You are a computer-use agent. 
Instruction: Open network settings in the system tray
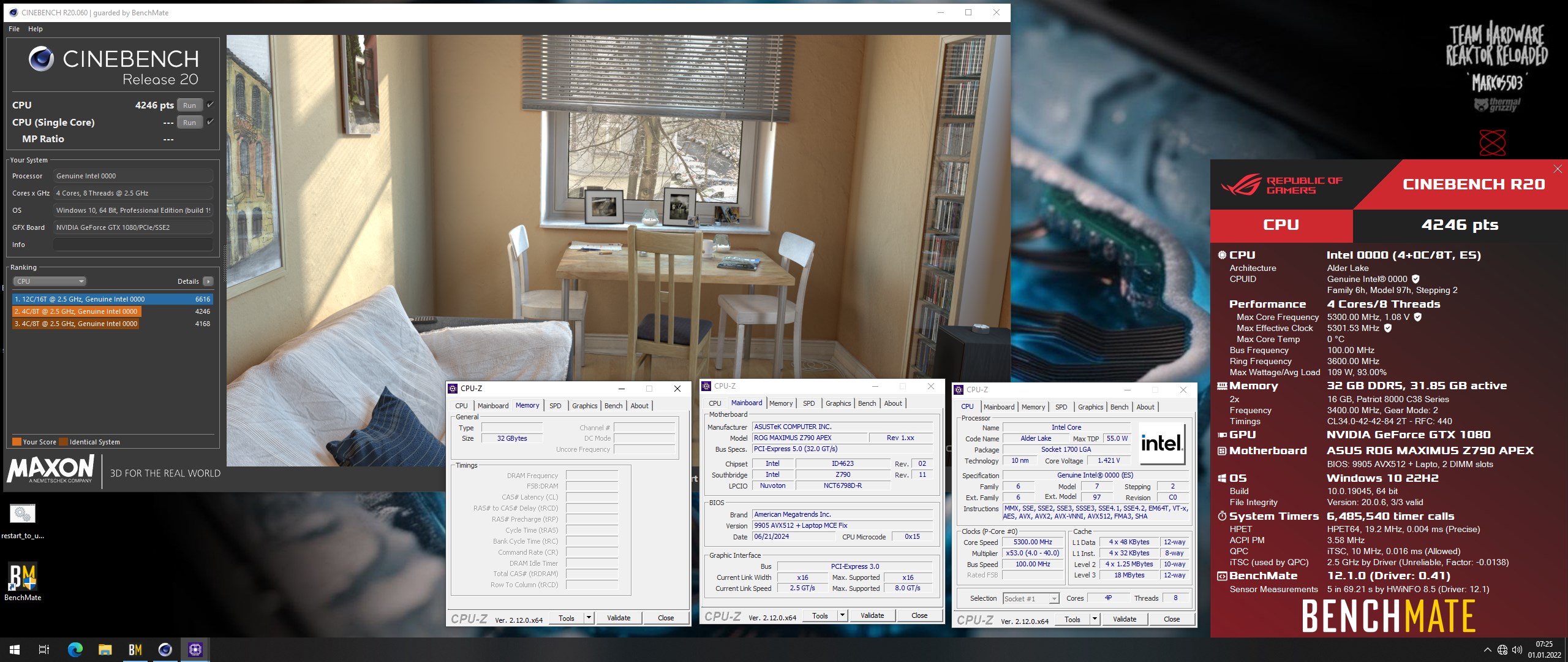click(x=1502, y=650)
